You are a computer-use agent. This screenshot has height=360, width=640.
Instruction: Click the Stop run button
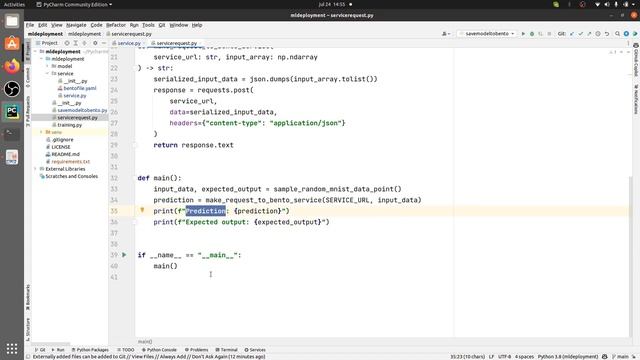point(549,34)
